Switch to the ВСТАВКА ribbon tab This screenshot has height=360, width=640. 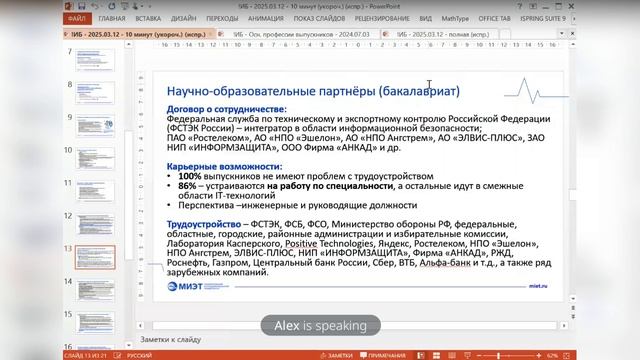click(x=148, y=18)
